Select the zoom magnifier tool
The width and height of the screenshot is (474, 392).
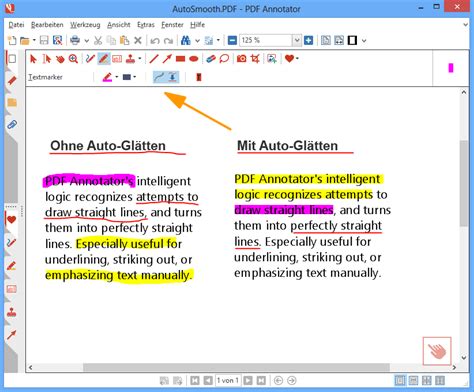[73, 59]
